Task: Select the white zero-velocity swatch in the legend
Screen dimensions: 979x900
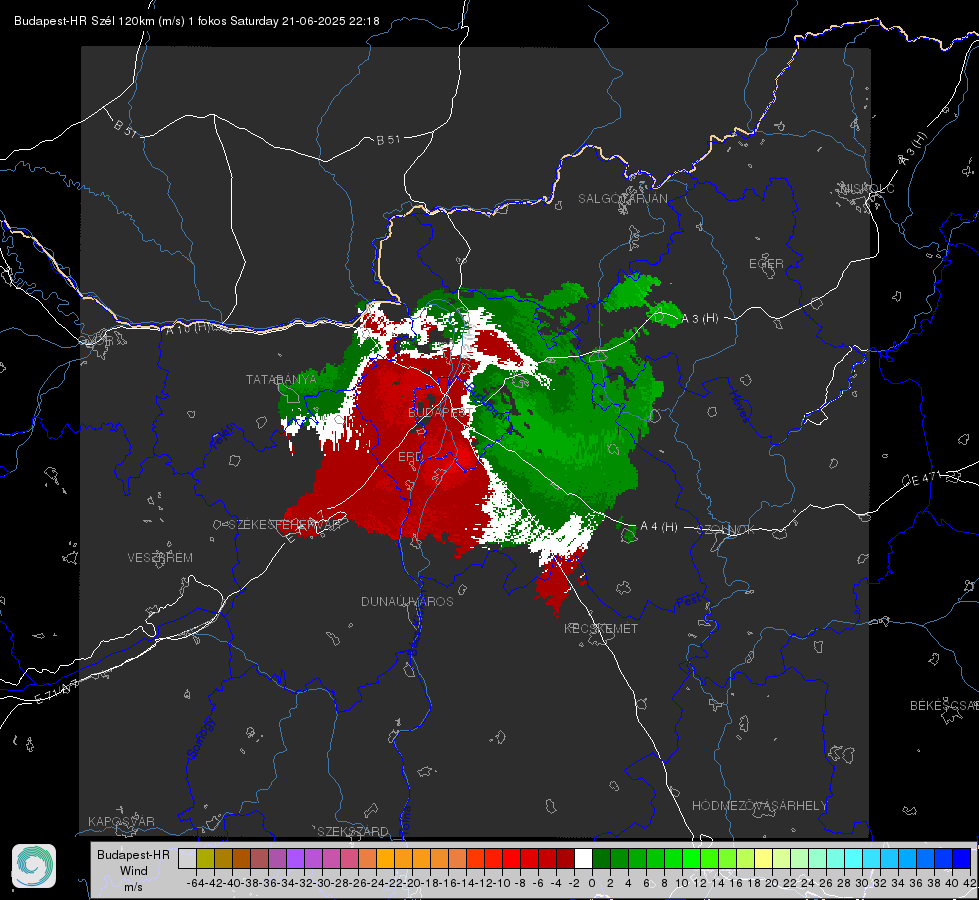Action: 583,858
